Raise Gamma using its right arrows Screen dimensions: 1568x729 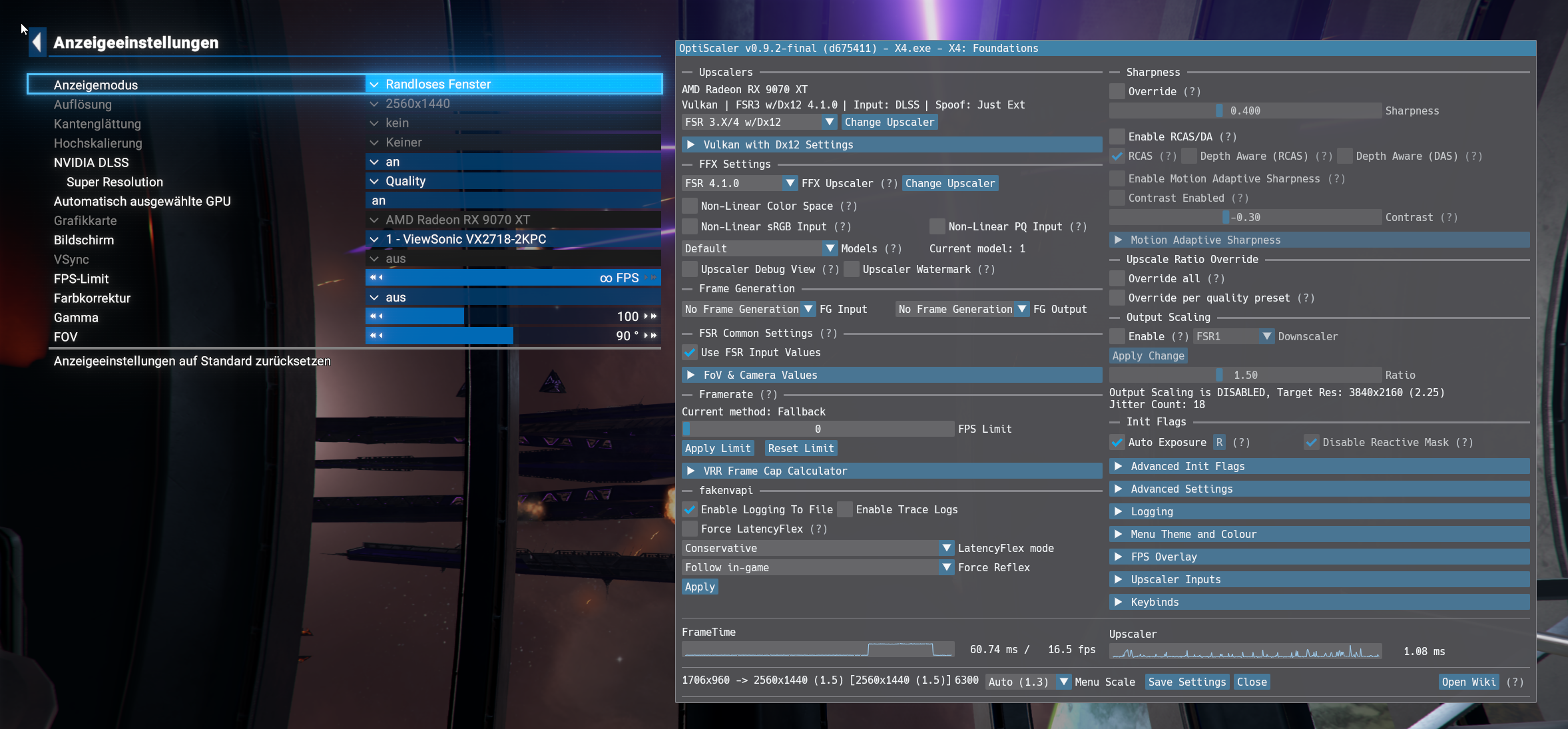(651, 316)
